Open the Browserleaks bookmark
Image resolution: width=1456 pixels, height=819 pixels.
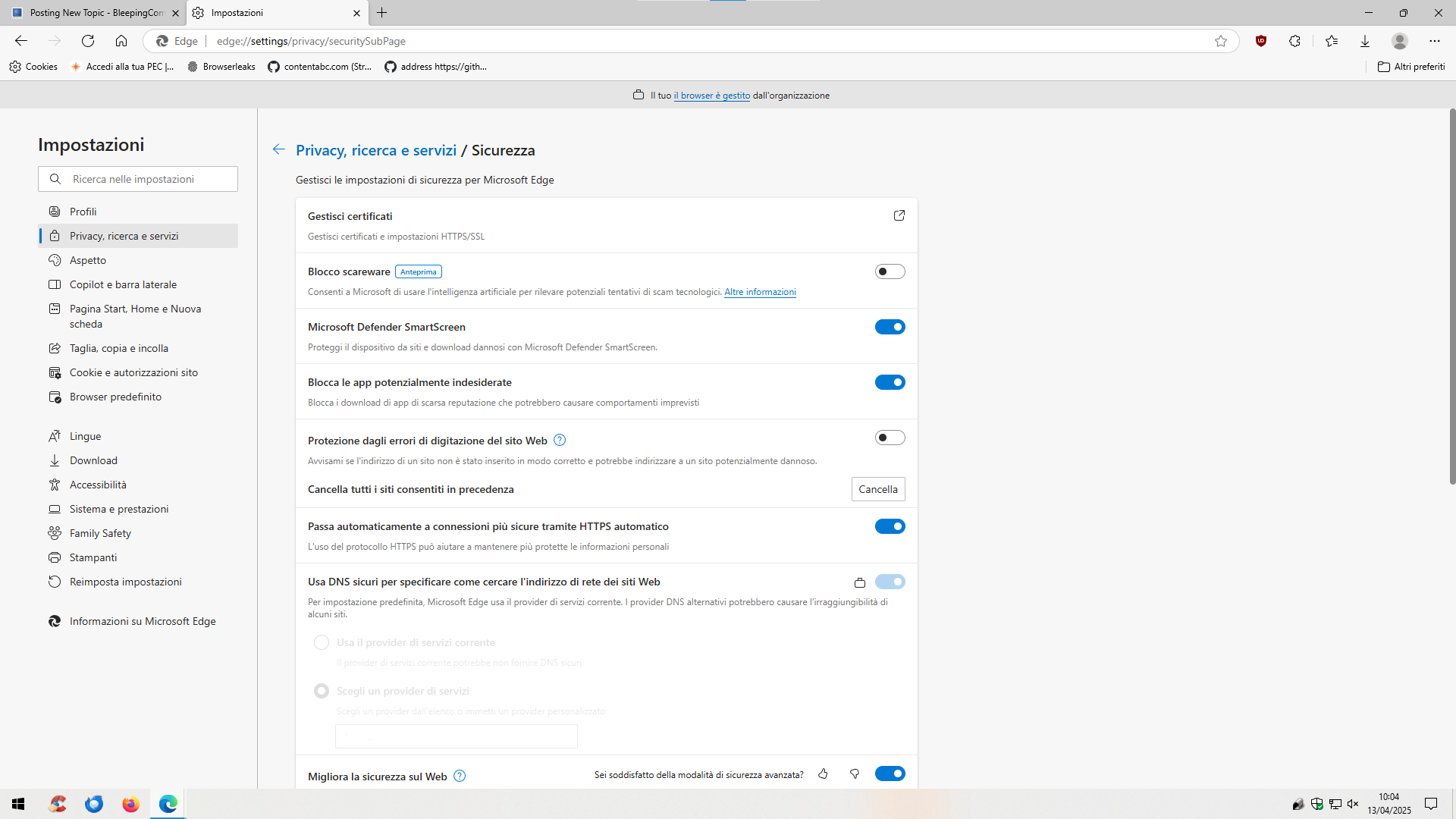pos(221,67)
